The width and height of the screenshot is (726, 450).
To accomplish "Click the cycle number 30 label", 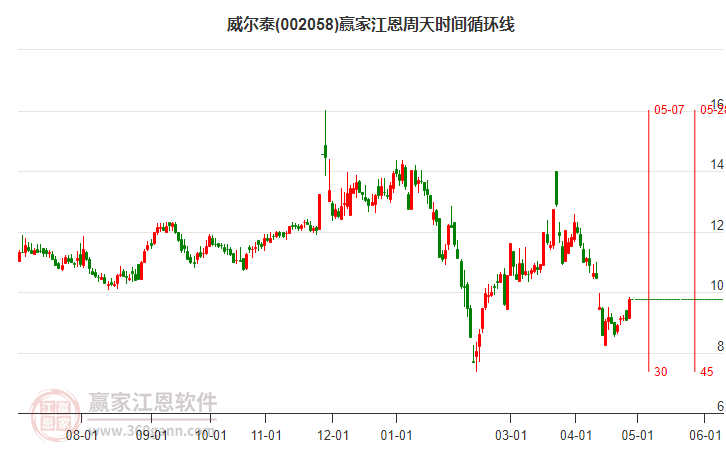I will pos(660,371).
